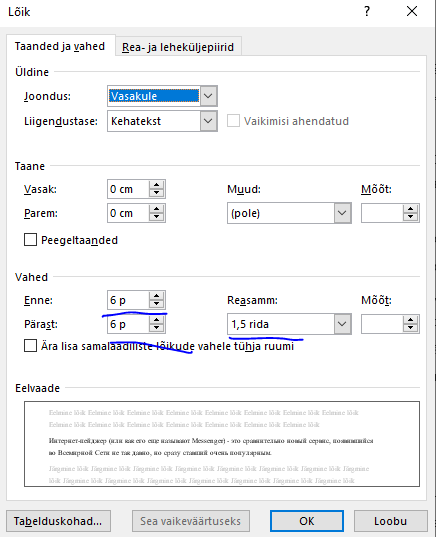The image size is (436, 537).
Task: Tick 'Ära lisa samalaadiliste lõikude' checkbox
Action: point(30,346)
